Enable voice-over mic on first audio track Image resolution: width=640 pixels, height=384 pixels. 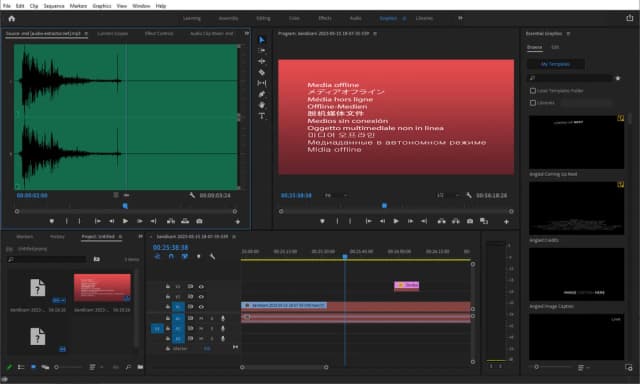[x=223, y=318]
